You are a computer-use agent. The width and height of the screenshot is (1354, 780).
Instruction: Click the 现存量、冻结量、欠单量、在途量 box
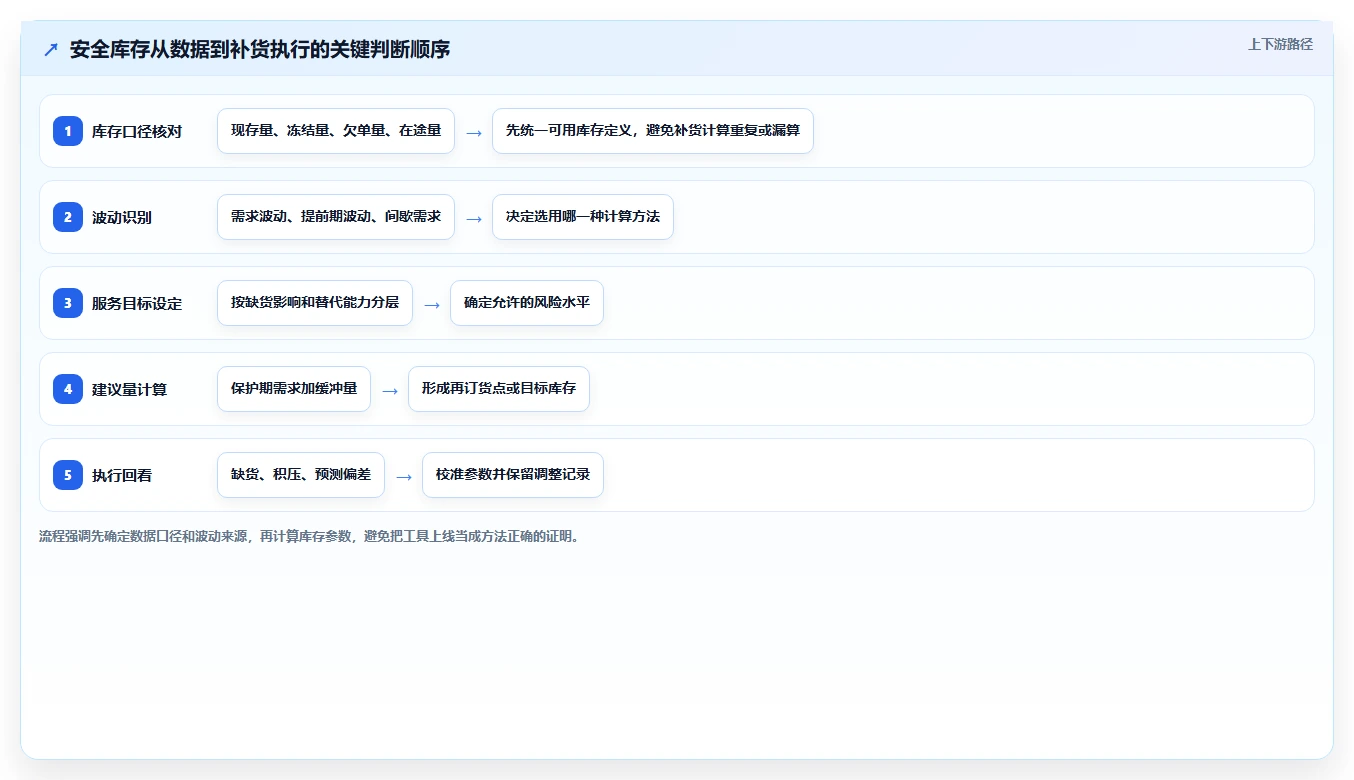point(336,131)
